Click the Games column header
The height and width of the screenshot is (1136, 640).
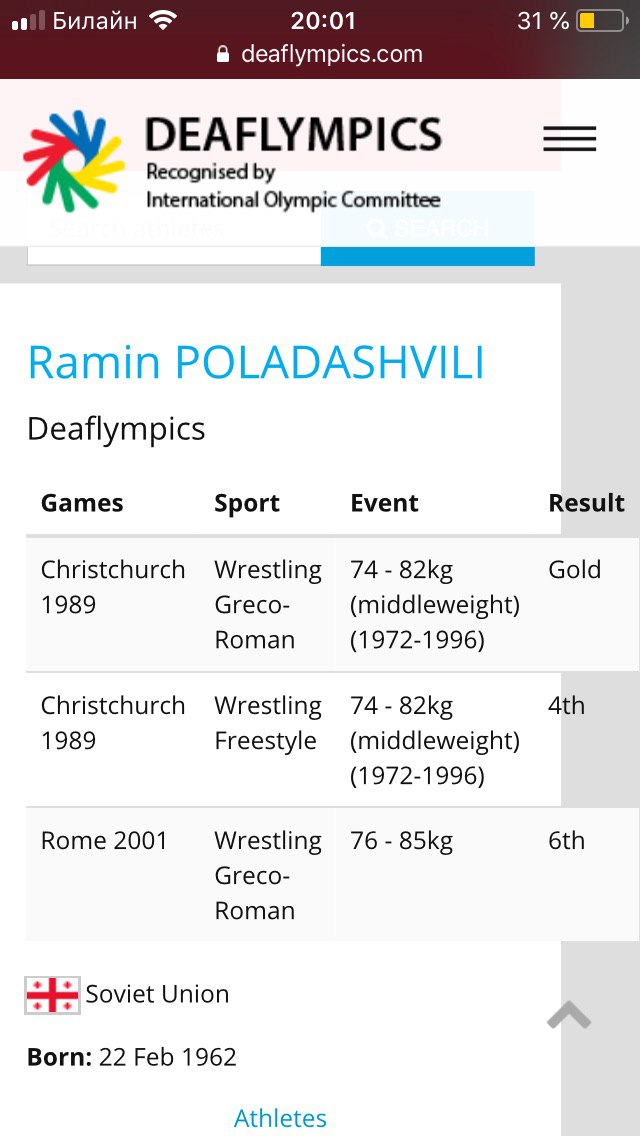point(82,503)
